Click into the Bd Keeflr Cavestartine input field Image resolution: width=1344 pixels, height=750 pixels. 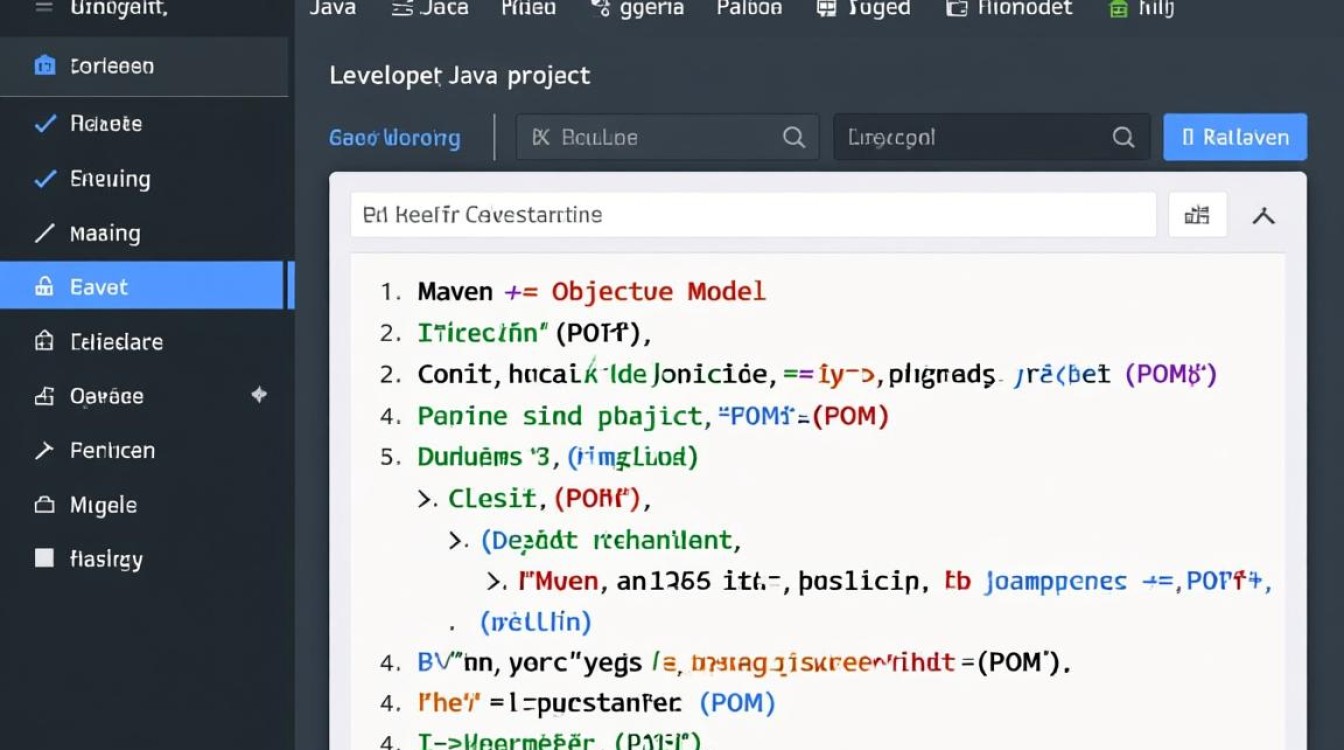click(x=752, y=215)
